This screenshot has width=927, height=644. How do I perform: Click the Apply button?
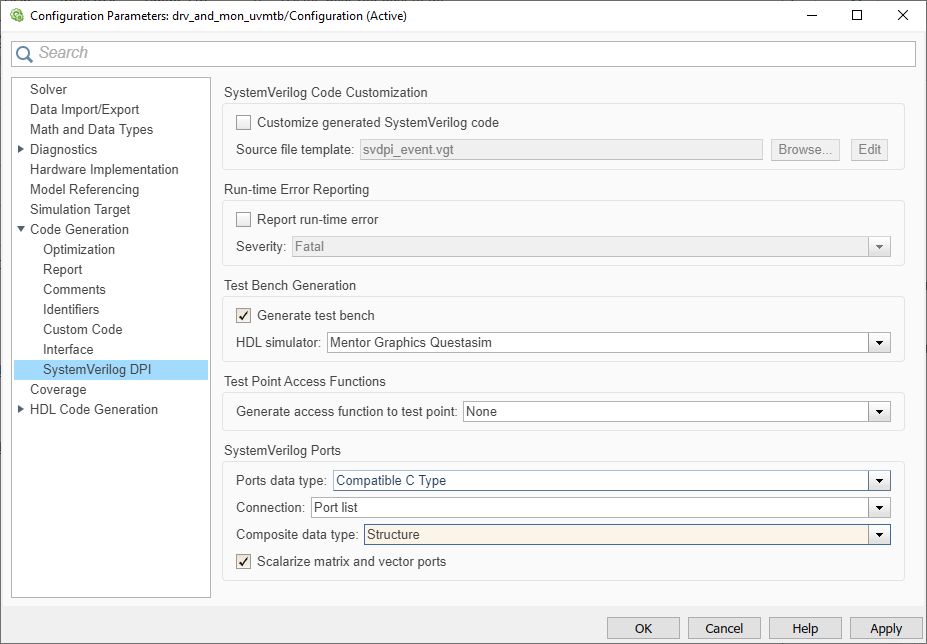tap(885, 629)
